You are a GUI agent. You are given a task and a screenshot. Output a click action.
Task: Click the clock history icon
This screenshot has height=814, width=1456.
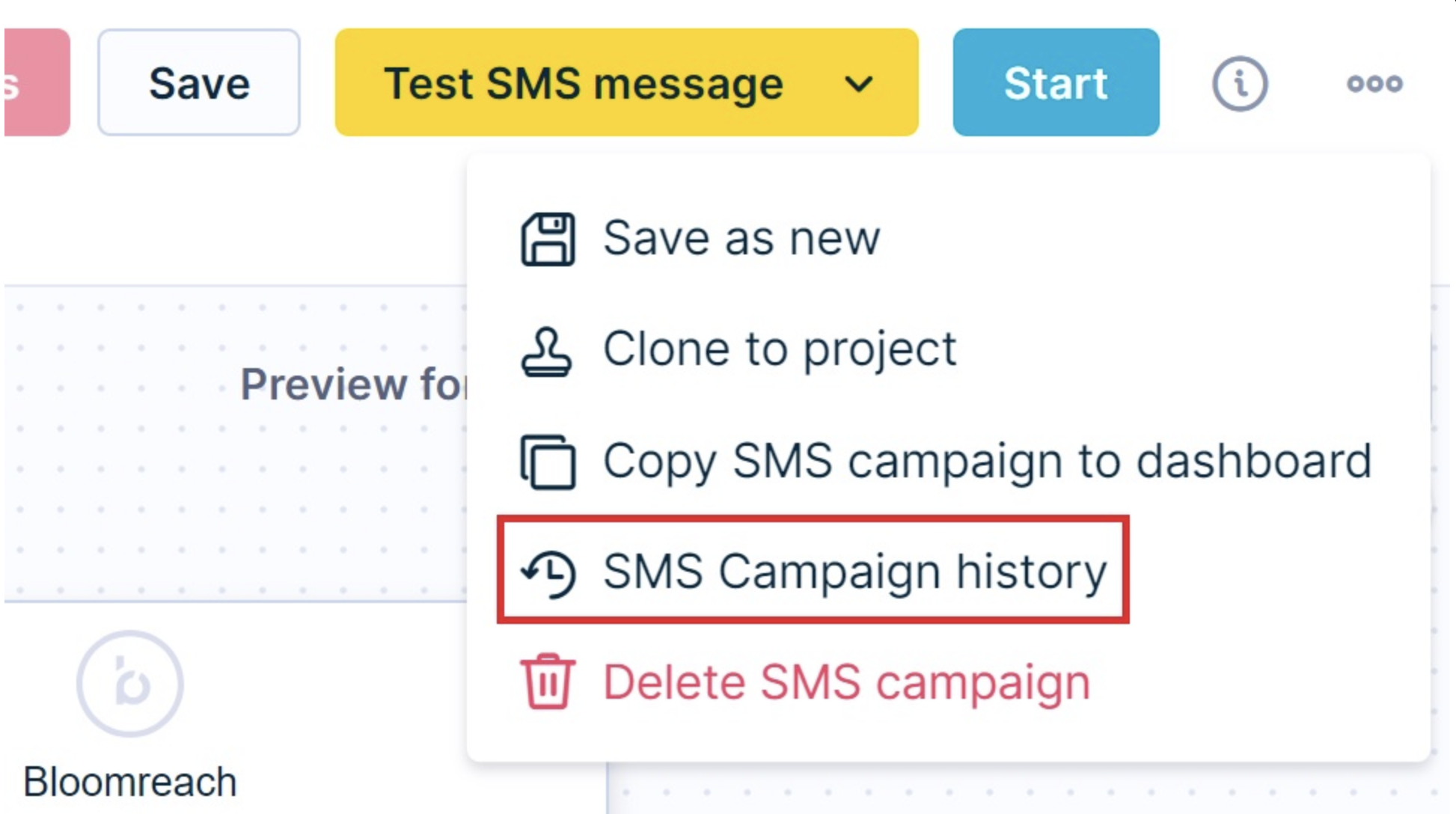548,573
